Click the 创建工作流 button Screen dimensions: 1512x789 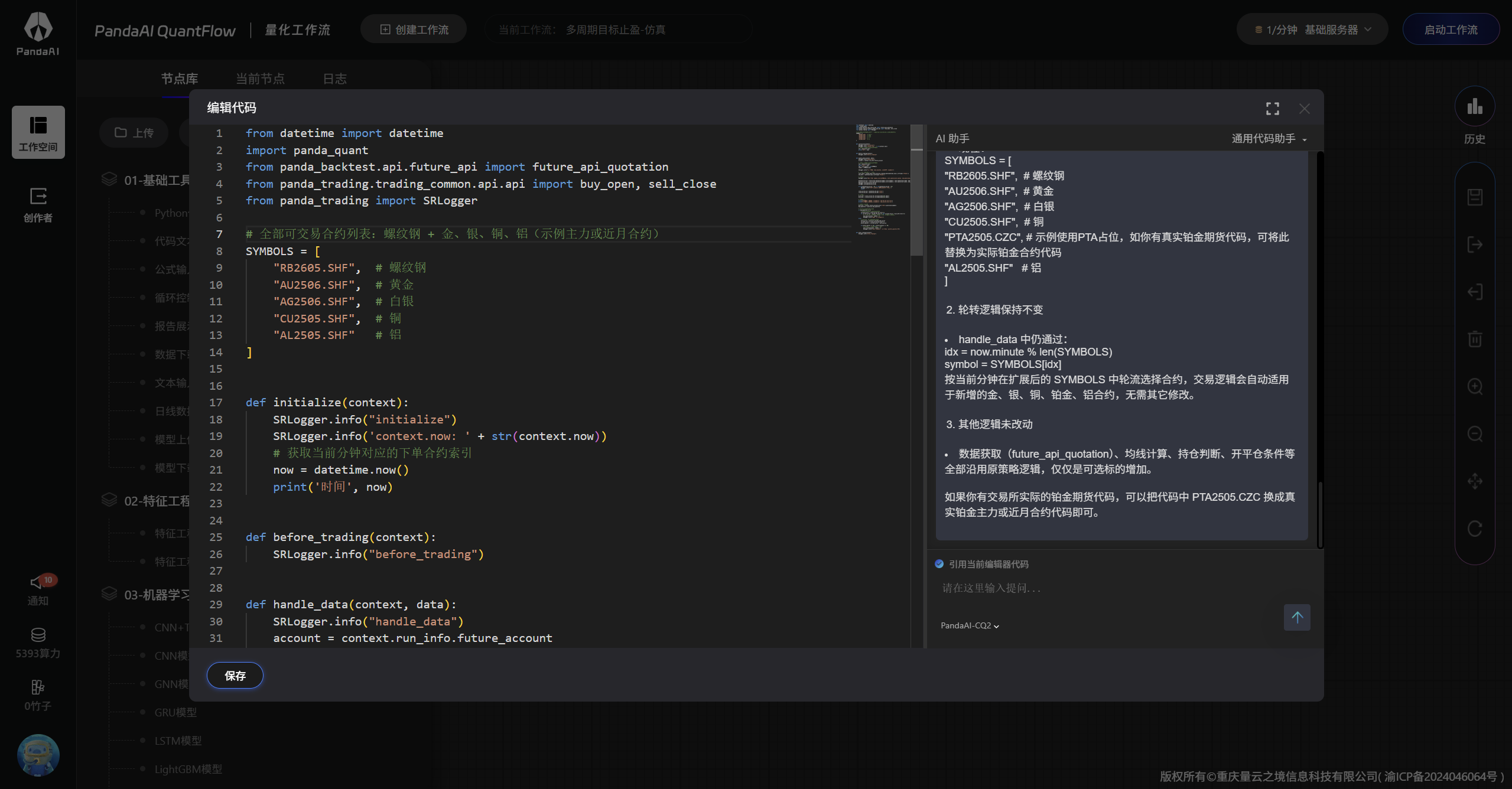coord(414,30)
